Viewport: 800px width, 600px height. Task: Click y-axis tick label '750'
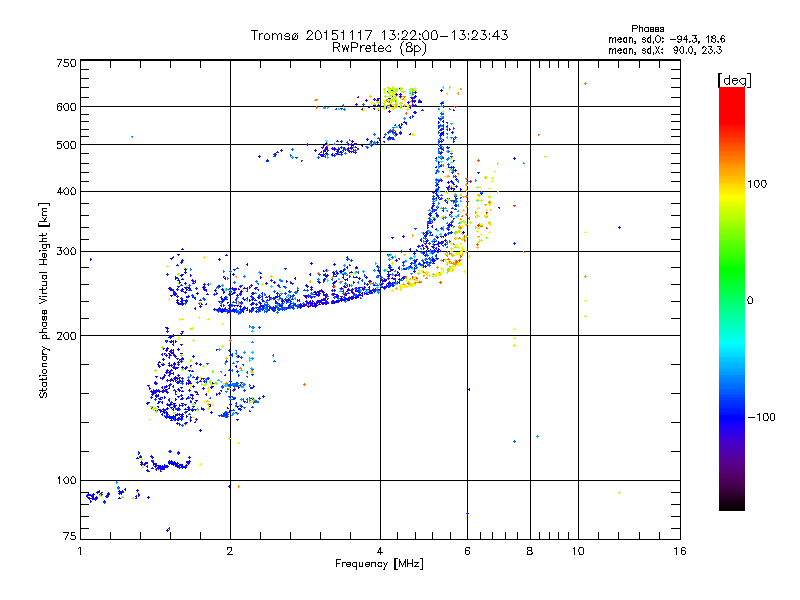66,63
